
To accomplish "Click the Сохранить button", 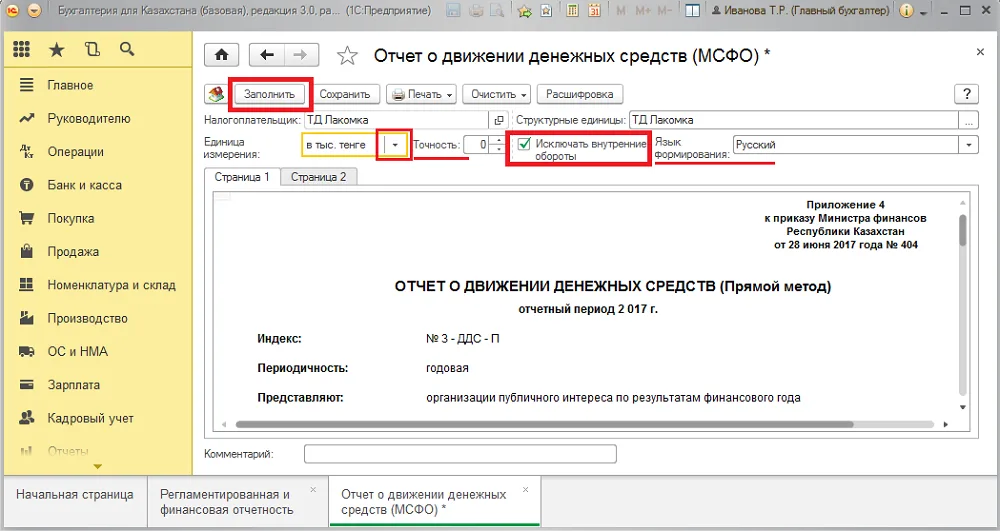I will [x=345, y=94].
